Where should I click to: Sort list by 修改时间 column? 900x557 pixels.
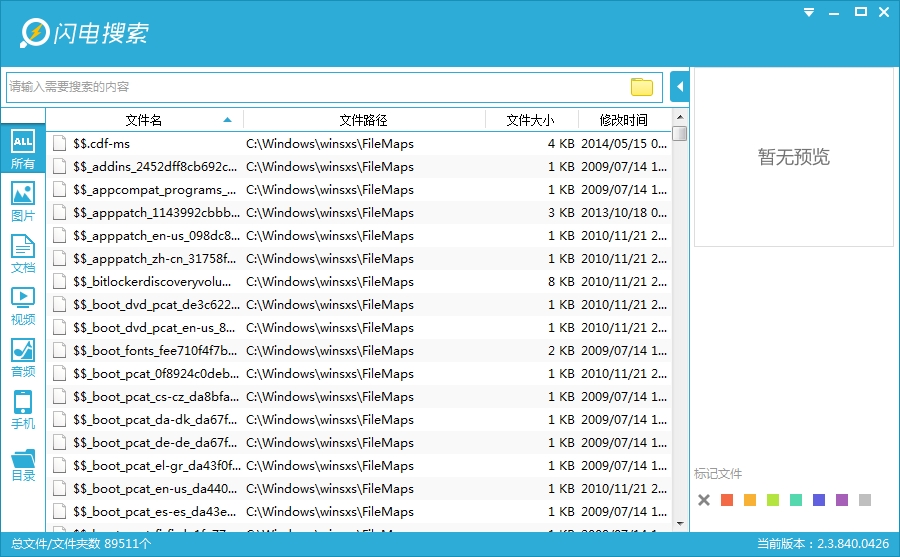pos(623,120)
